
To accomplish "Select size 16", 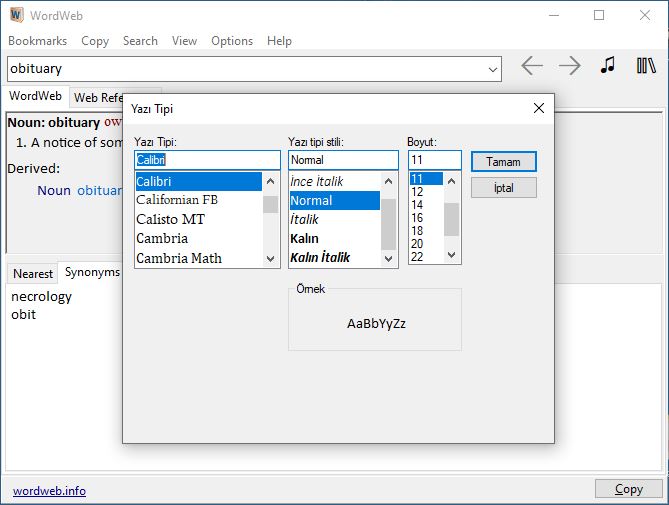I will [x=426, y=218].
